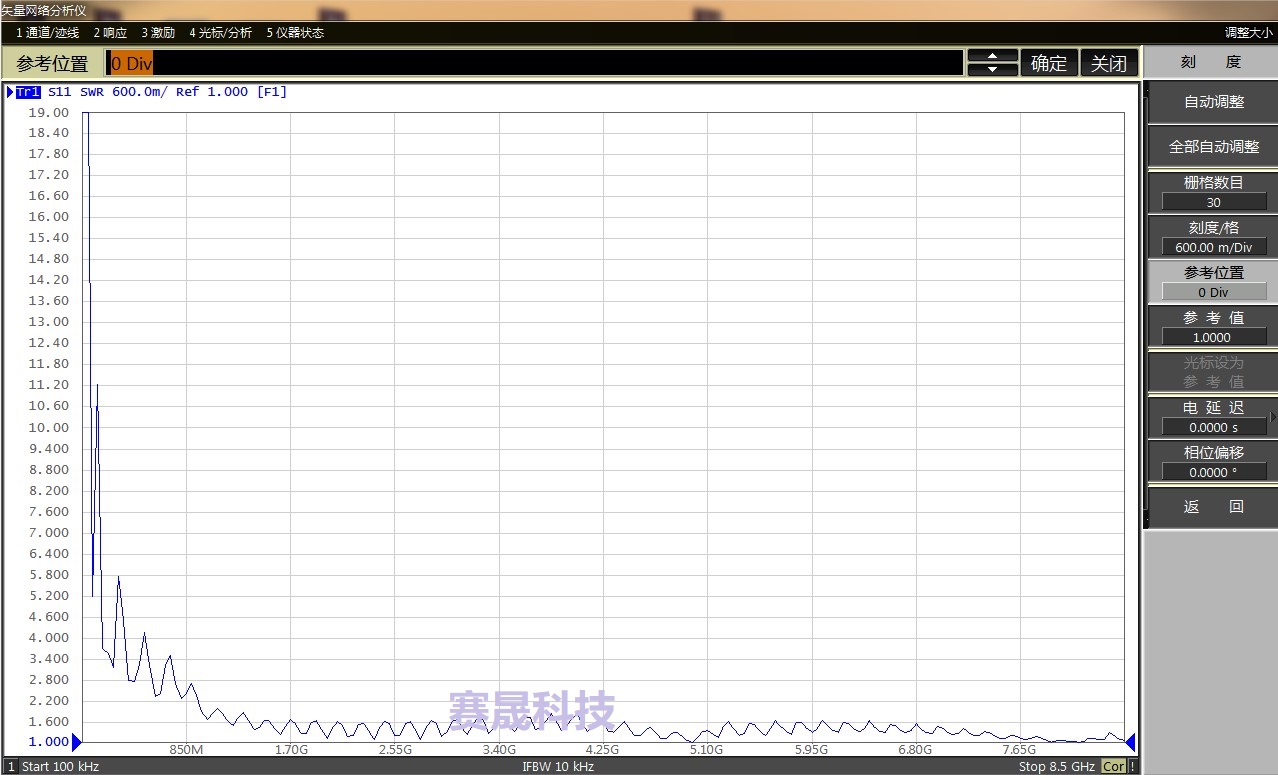Open the 刻度/格 600.00 m/Div setting
1278x775 pixels.
coord(1212,237)
